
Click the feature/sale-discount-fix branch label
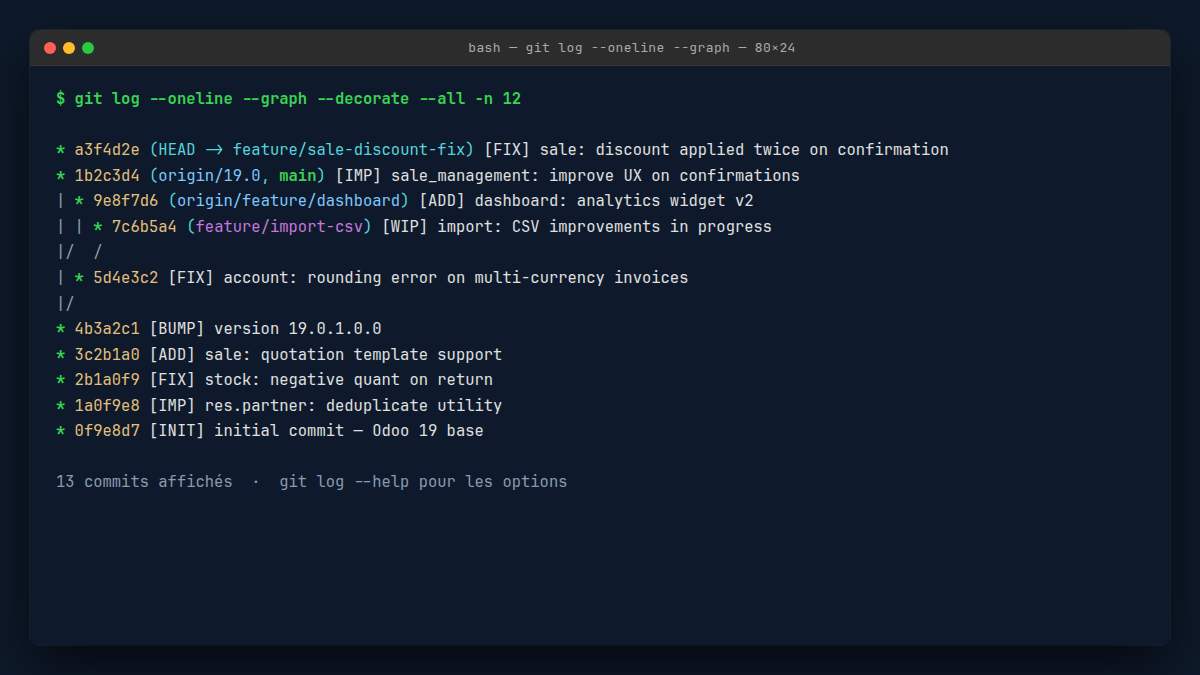pyautogui.click(x=349, y=150)
